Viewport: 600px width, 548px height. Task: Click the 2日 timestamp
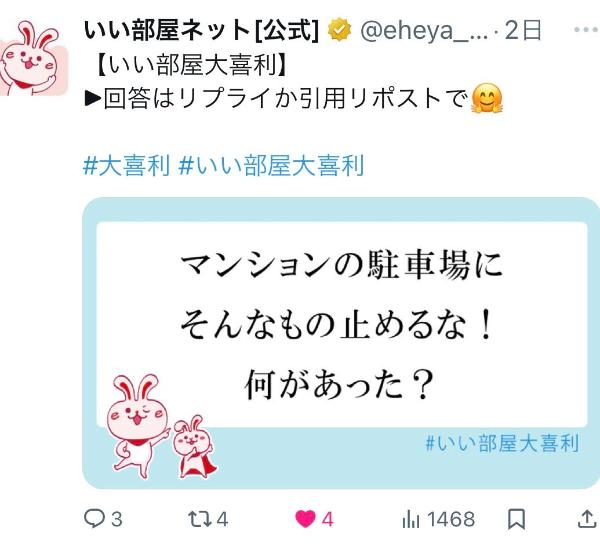(x=523, y=30)
